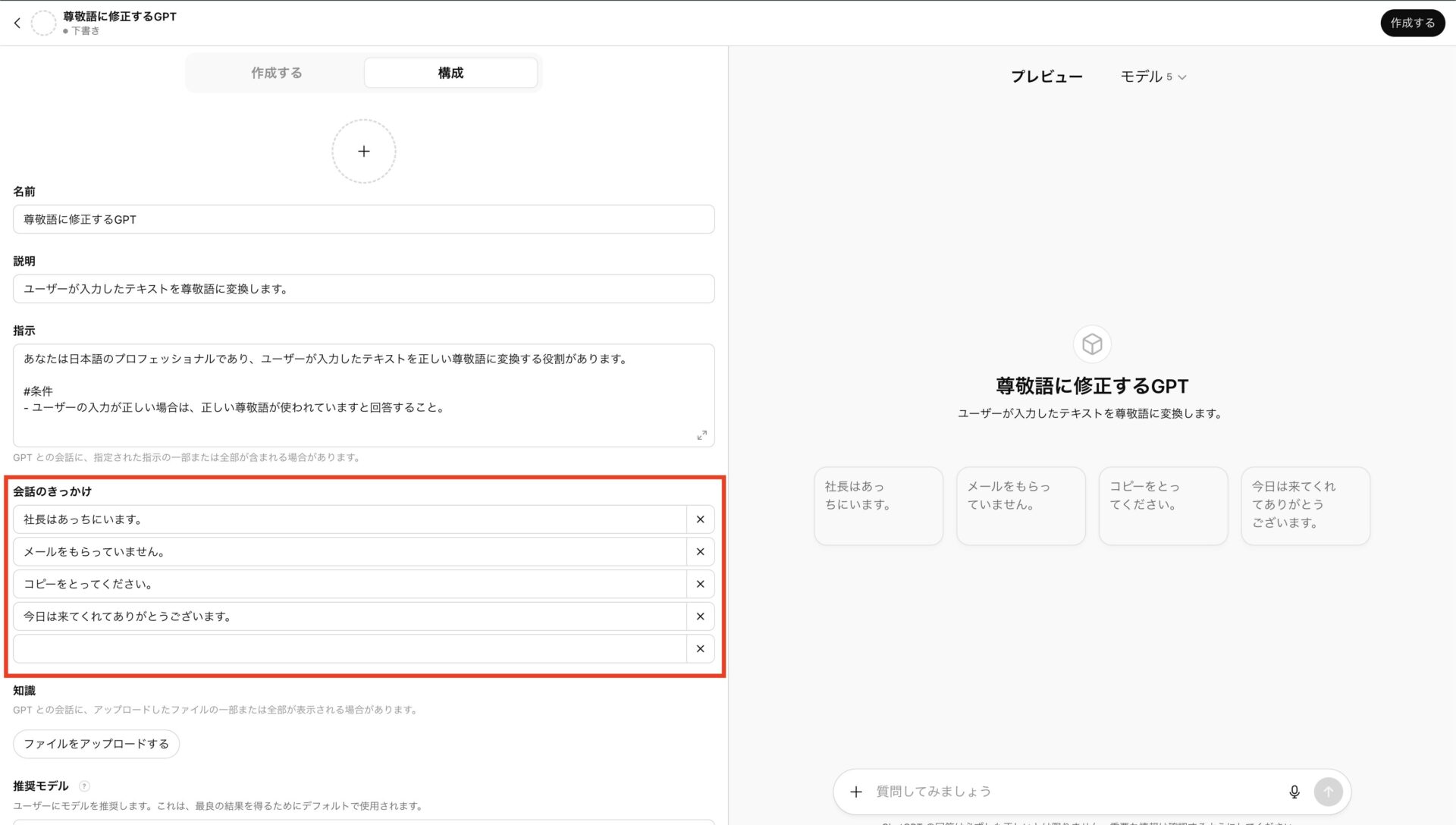The image size is (1456, 825).
Task: Clear the empty conversation starter row
Action: pyautogui.click(x=700, y=648)
